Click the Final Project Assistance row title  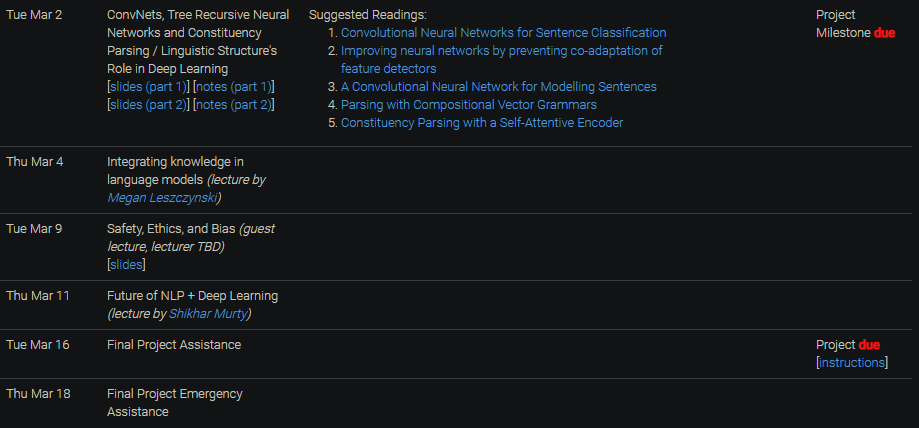click(174, 345)
